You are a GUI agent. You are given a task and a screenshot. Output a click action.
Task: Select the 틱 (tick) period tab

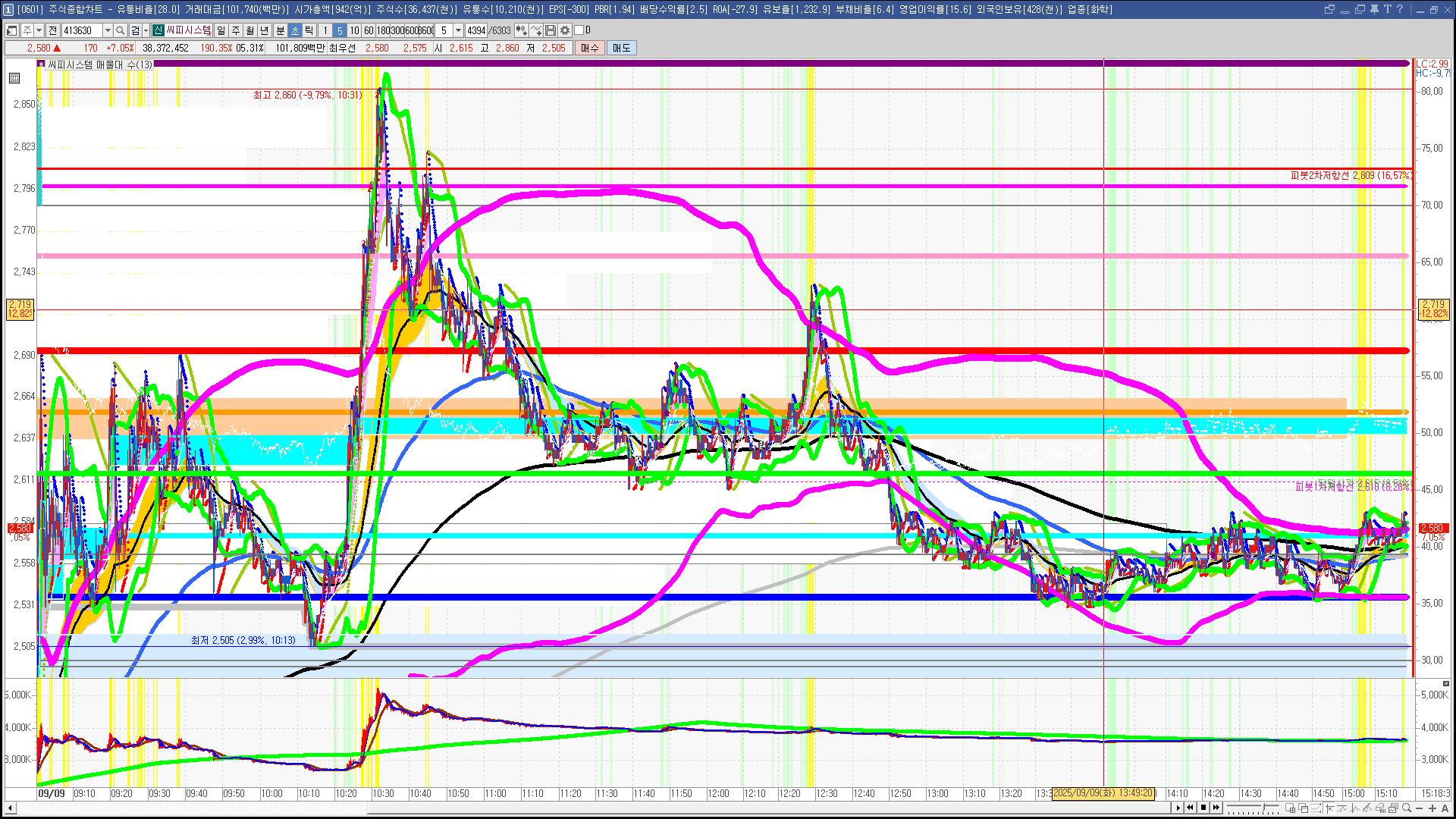(309, 30)
